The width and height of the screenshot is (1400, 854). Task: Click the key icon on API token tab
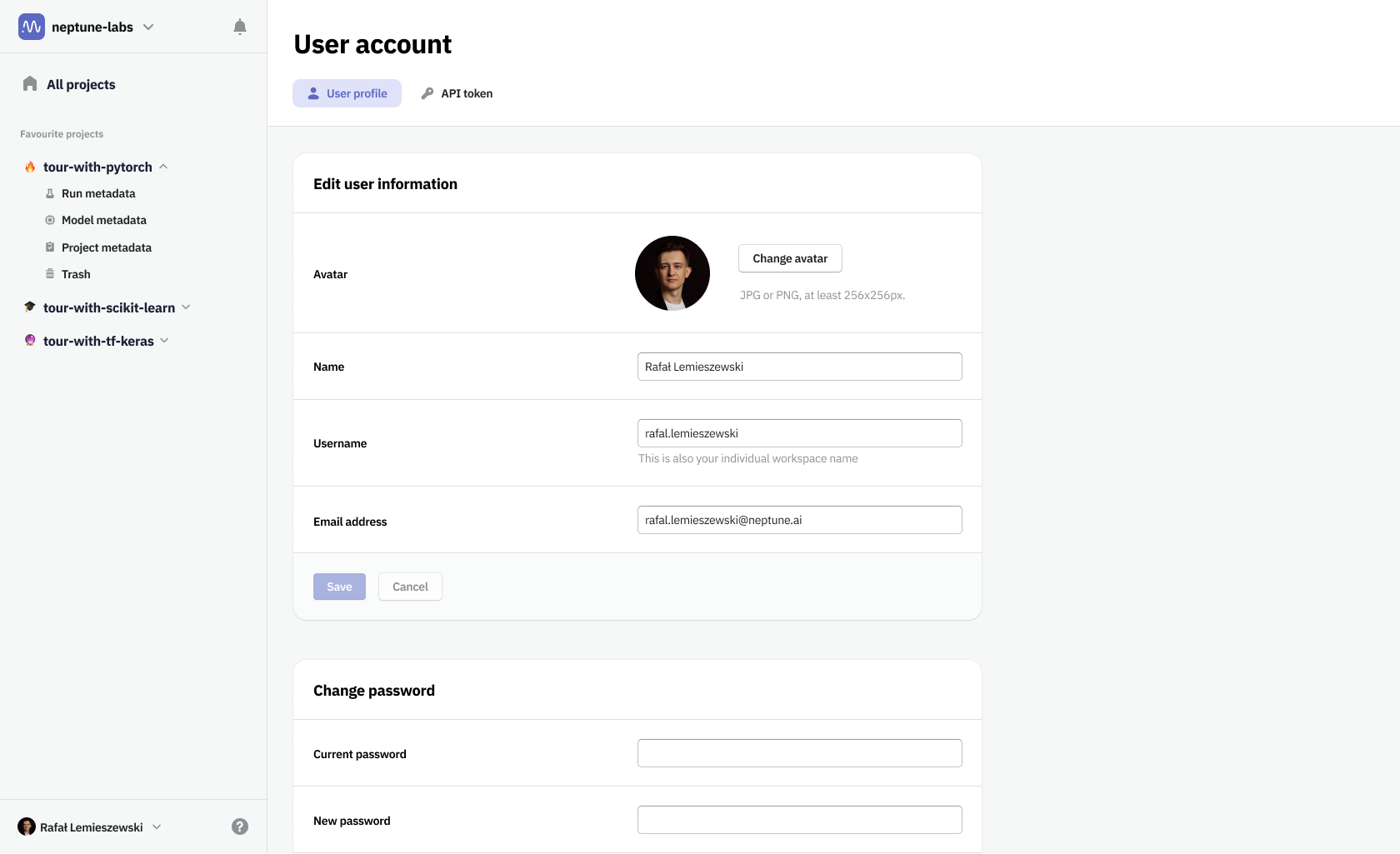[427, 93]
